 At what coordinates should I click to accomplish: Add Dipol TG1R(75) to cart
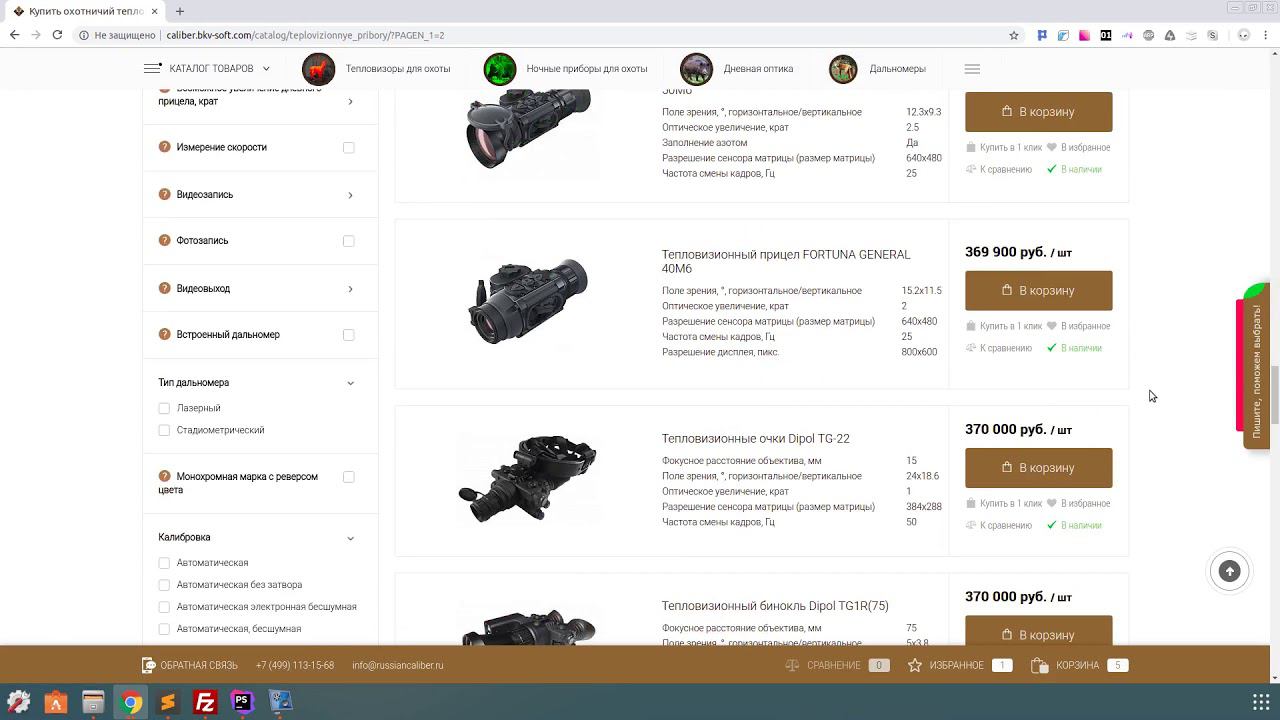coord(1038,631)
